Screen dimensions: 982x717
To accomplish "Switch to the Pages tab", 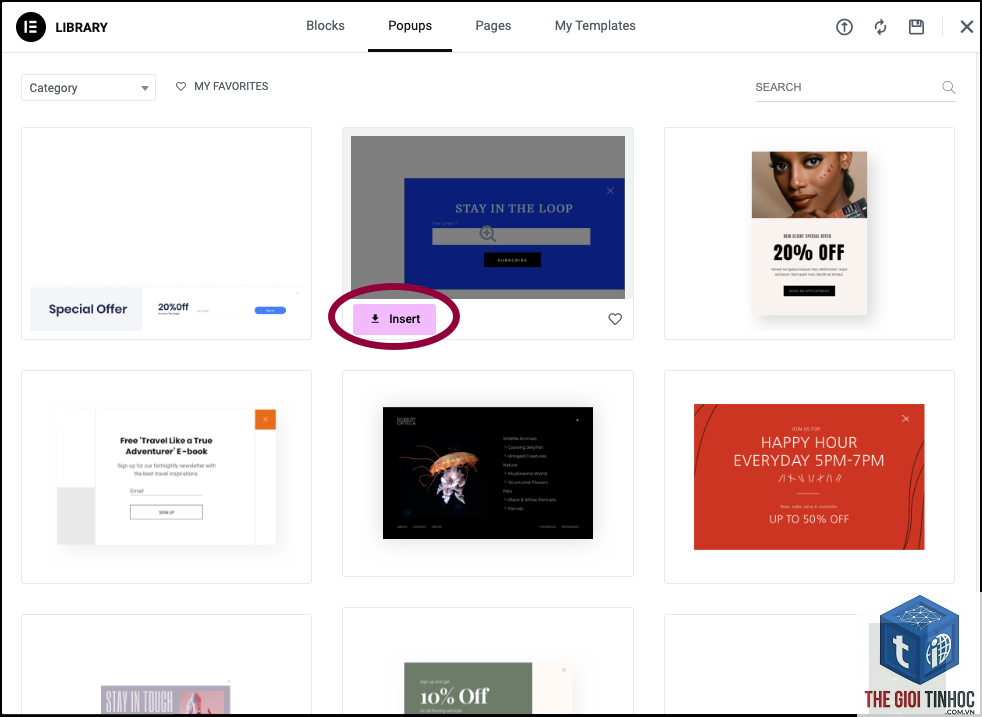I will (493, 26).
